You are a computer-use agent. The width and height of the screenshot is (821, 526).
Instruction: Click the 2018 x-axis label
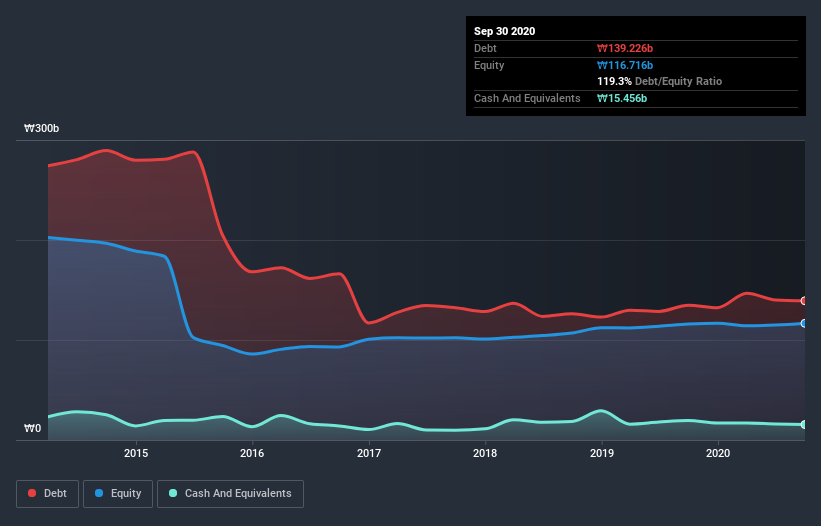[x=485, y=453]
